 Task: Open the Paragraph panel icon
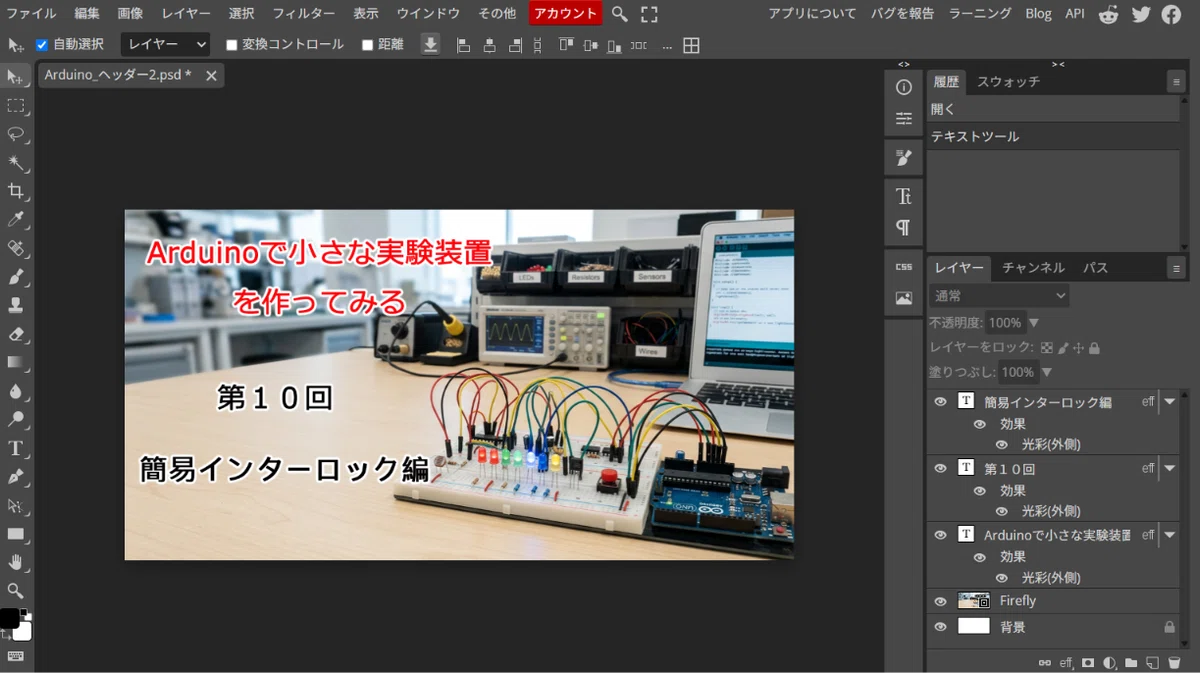904,227
